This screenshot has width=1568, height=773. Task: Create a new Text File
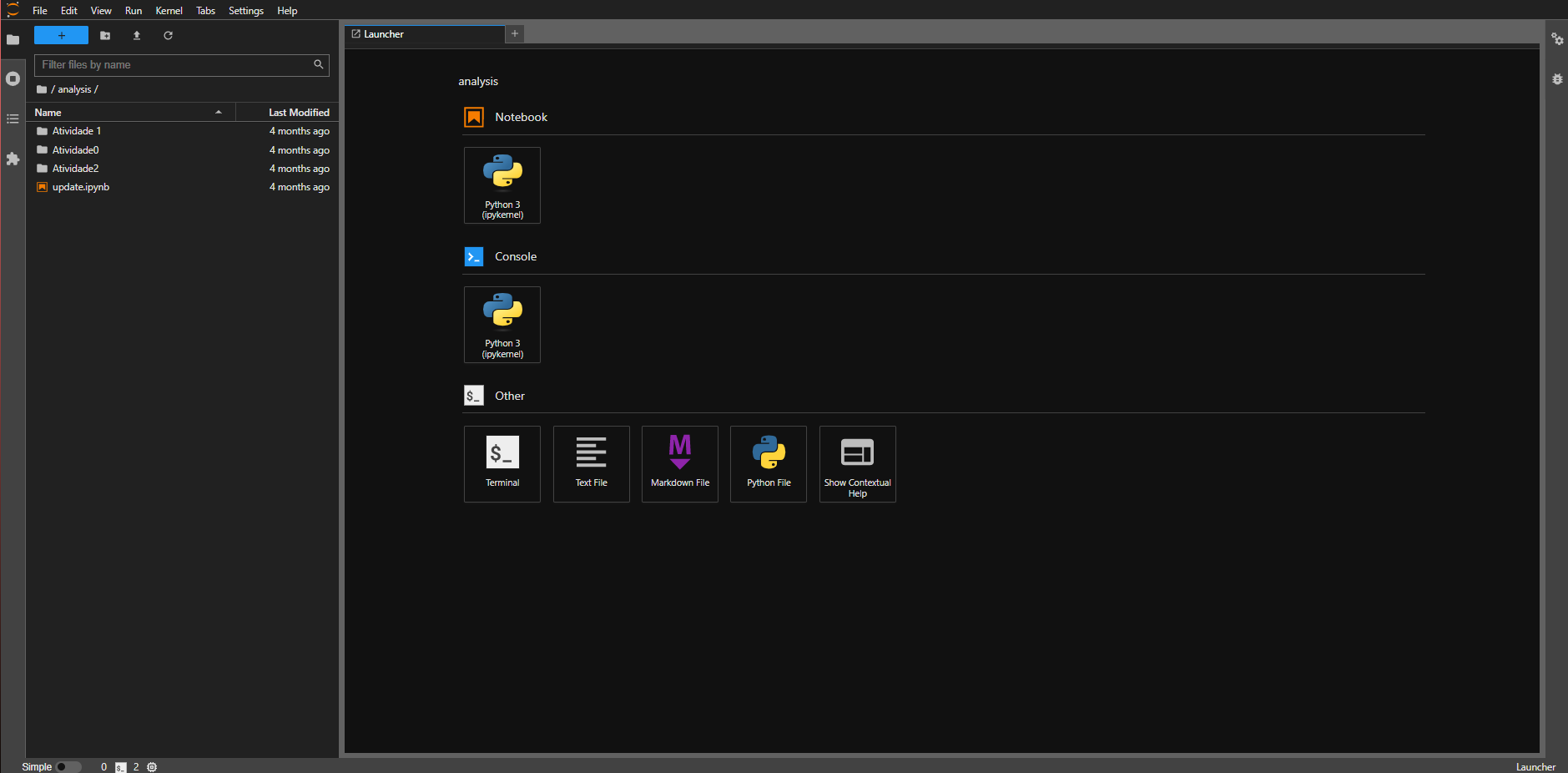click(591, 464)
